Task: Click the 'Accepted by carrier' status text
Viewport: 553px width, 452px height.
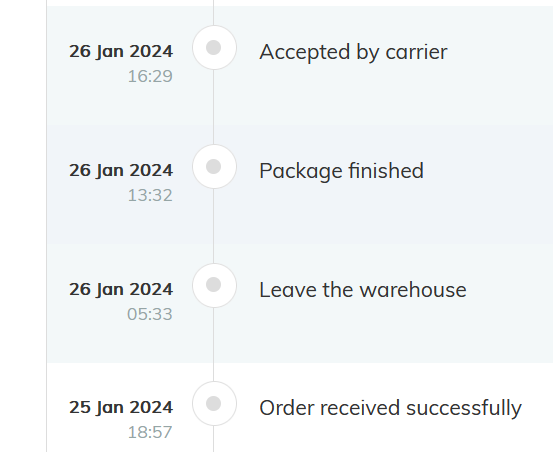Action: (x=353, y=52)
